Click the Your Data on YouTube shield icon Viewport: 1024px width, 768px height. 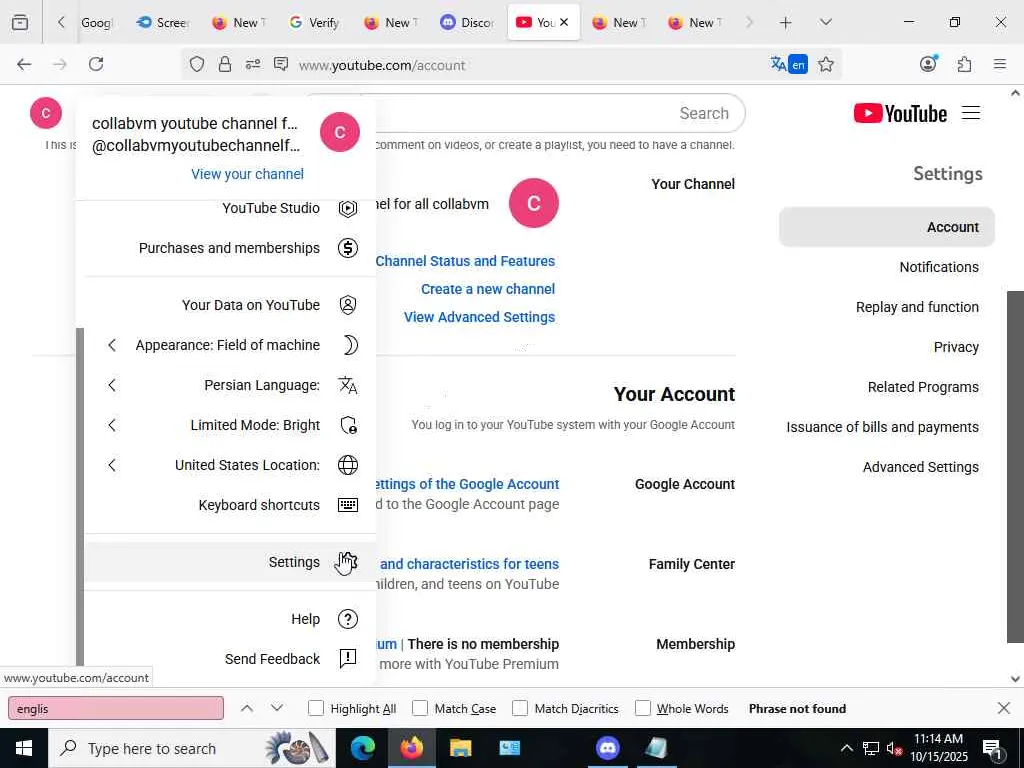tap(347, 305)
